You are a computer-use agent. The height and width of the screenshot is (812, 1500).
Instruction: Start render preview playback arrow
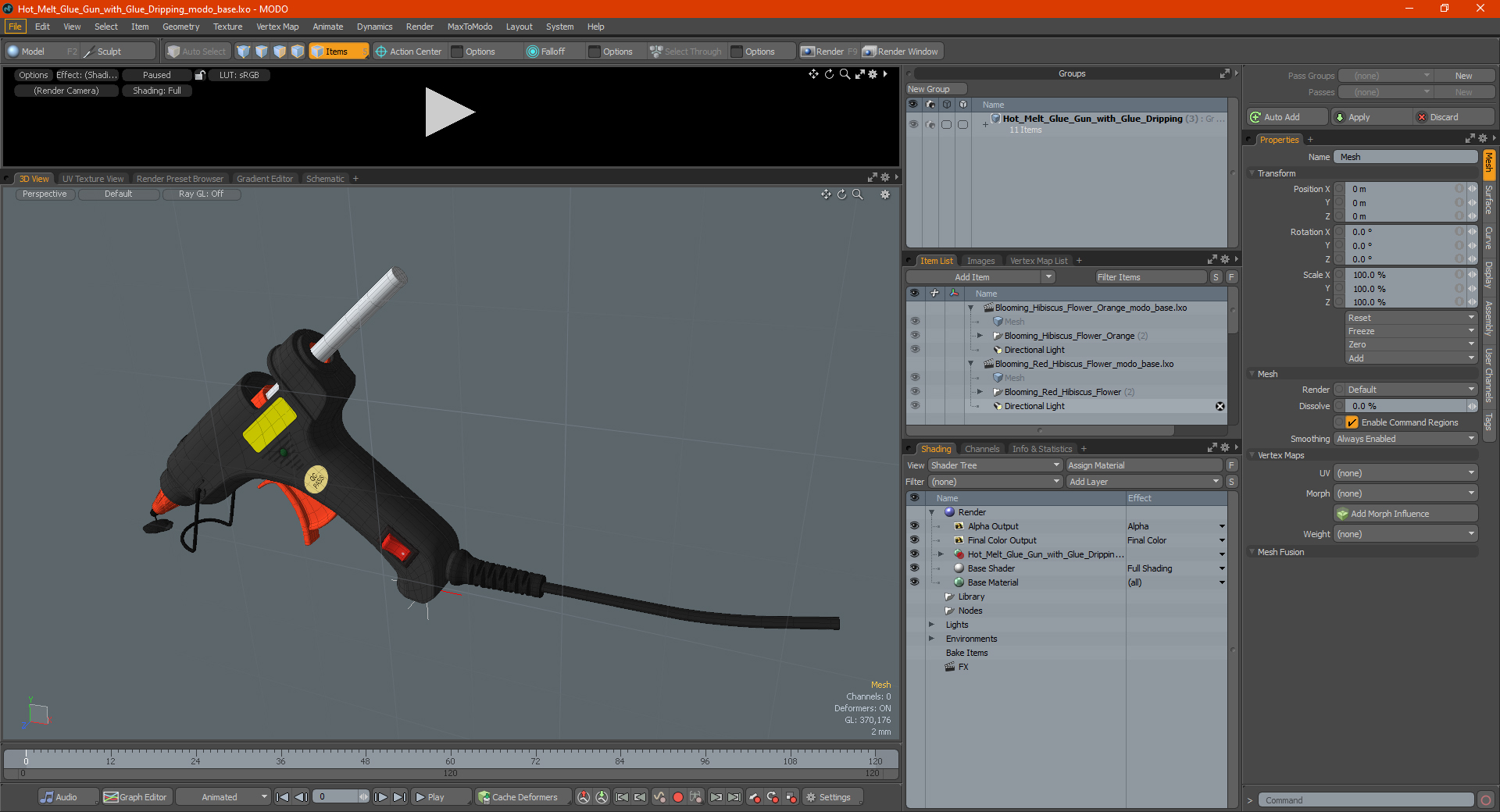point(449,112)
